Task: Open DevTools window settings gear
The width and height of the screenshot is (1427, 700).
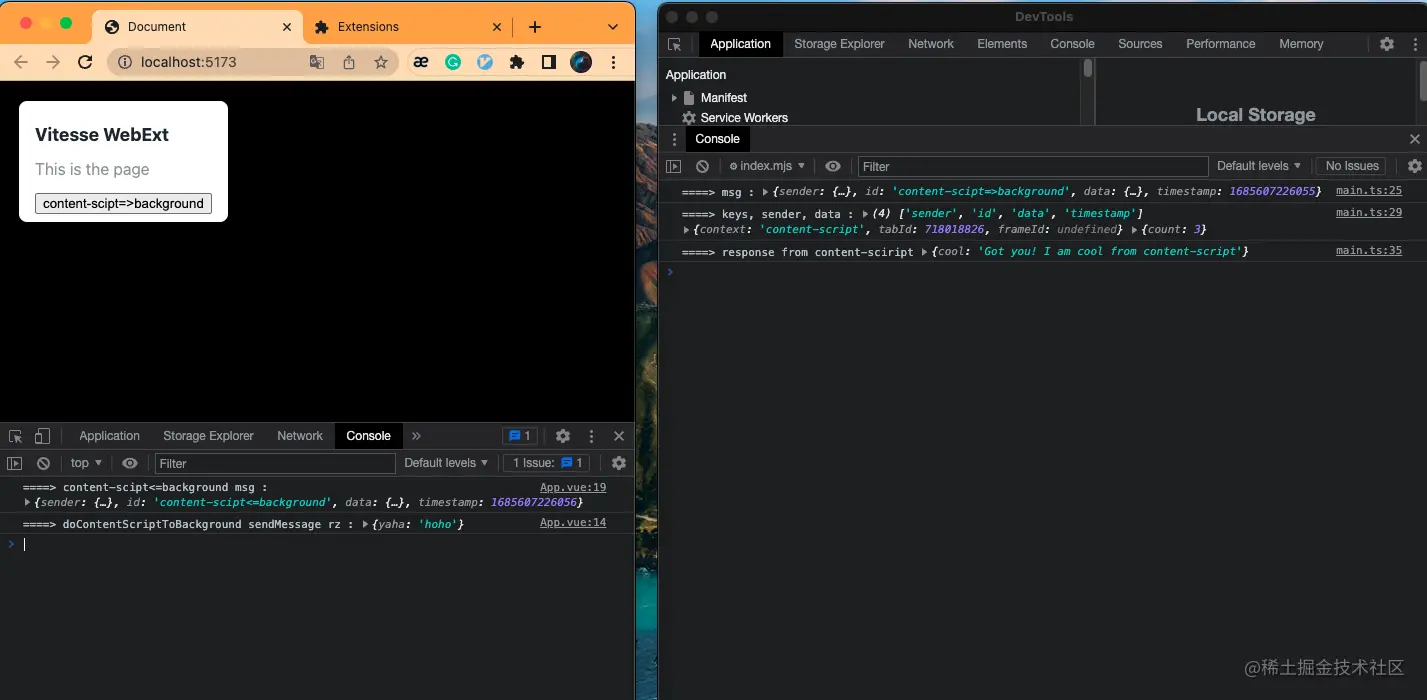Action: tap(1387, 44)
